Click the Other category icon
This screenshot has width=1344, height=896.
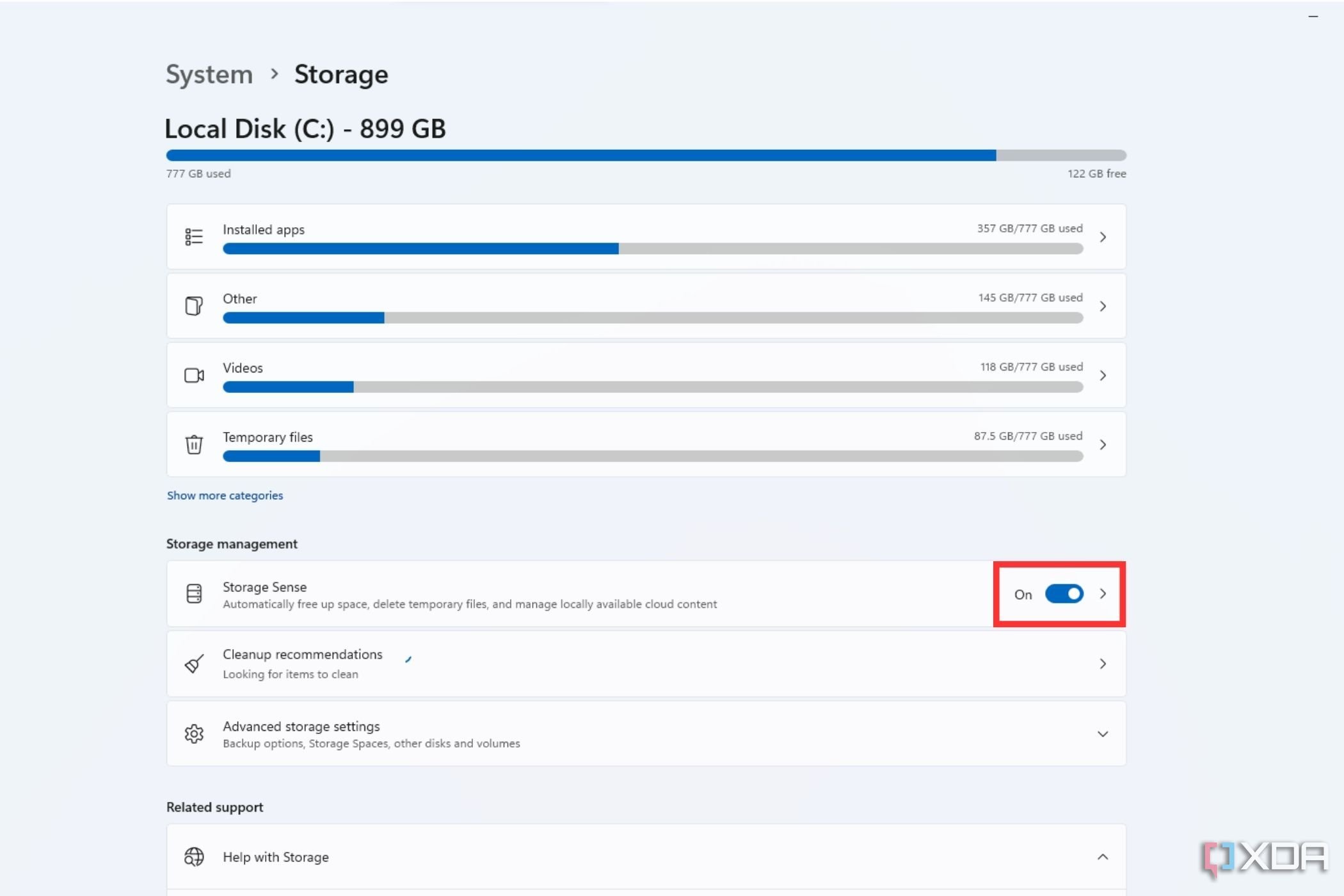(x=193, y=306)
